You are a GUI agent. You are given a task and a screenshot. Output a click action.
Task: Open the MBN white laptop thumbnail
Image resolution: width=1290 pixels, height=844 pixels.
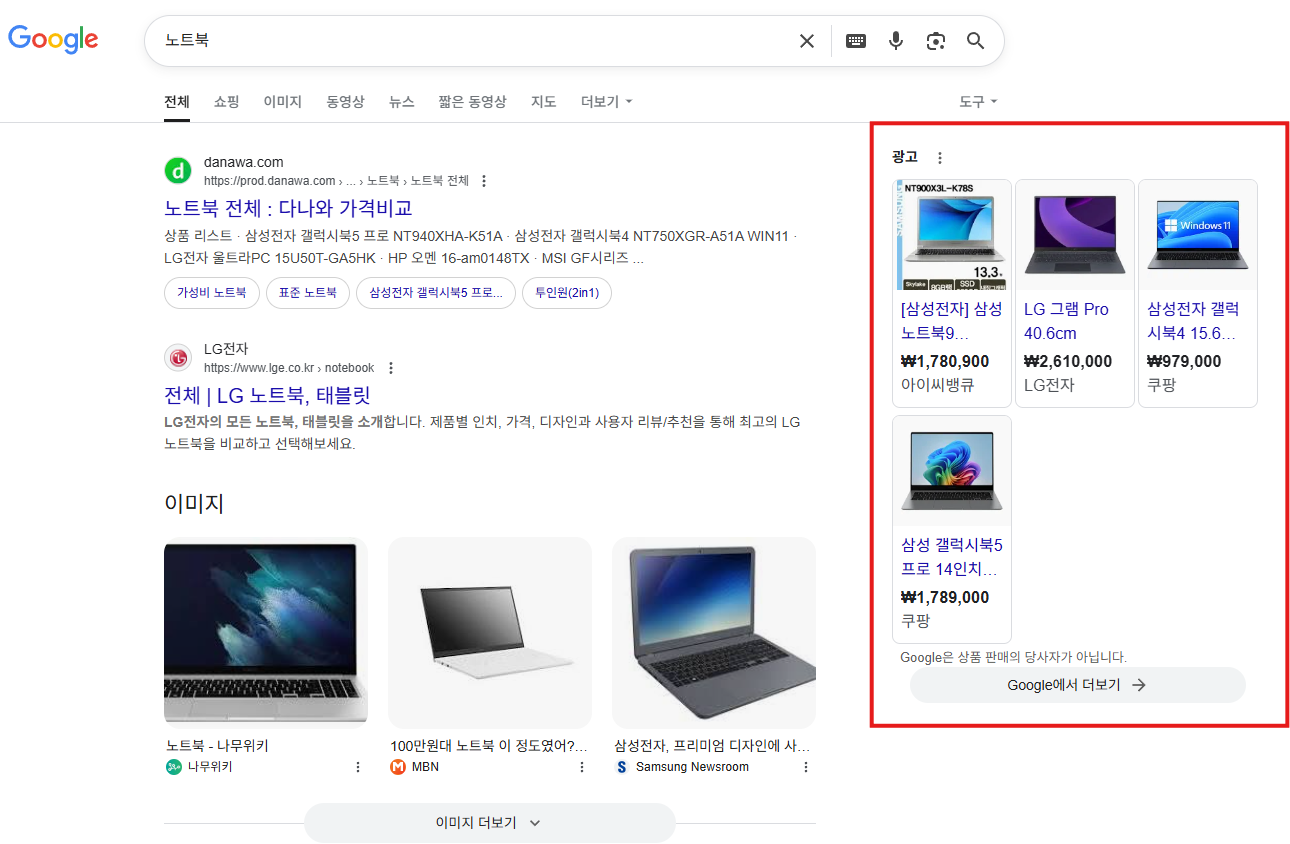click(x=490, y=633)
